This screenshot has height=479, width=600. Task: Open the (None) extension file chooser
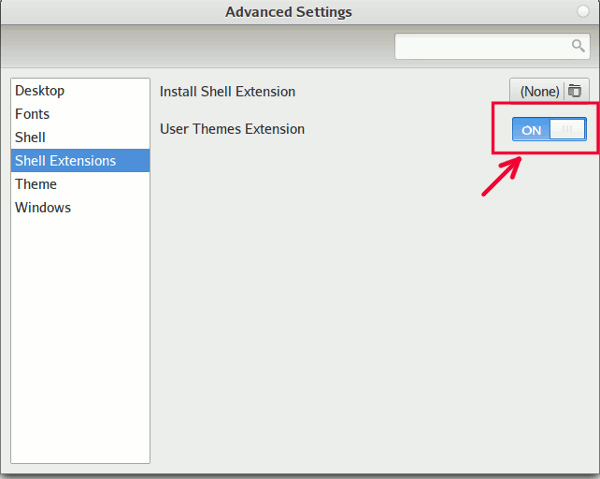(540, 91)
